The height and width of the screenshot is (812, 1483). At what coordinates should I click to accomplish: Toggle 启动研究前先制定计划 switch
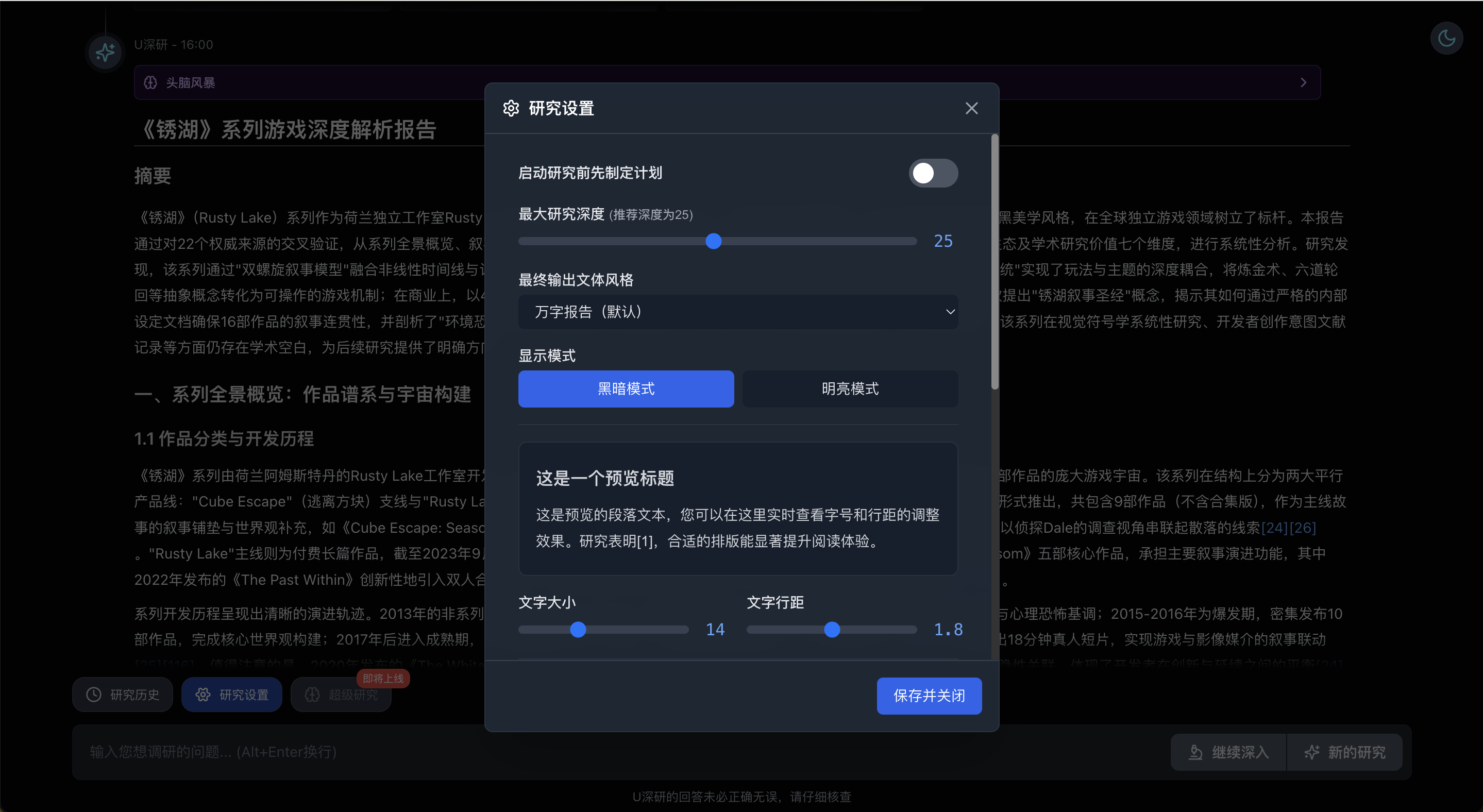pos(933,173)
